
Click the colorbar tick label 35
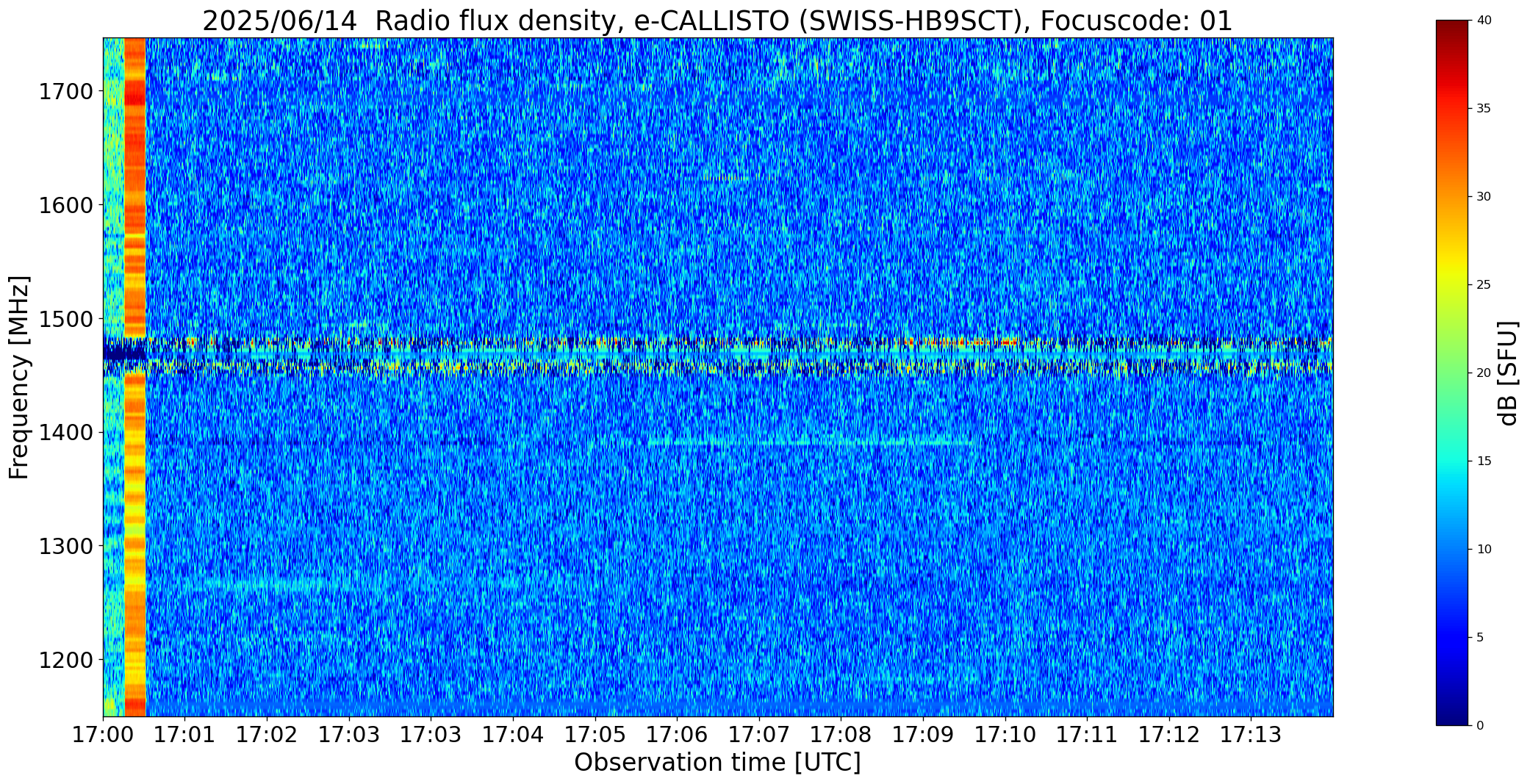[1484, 109]
